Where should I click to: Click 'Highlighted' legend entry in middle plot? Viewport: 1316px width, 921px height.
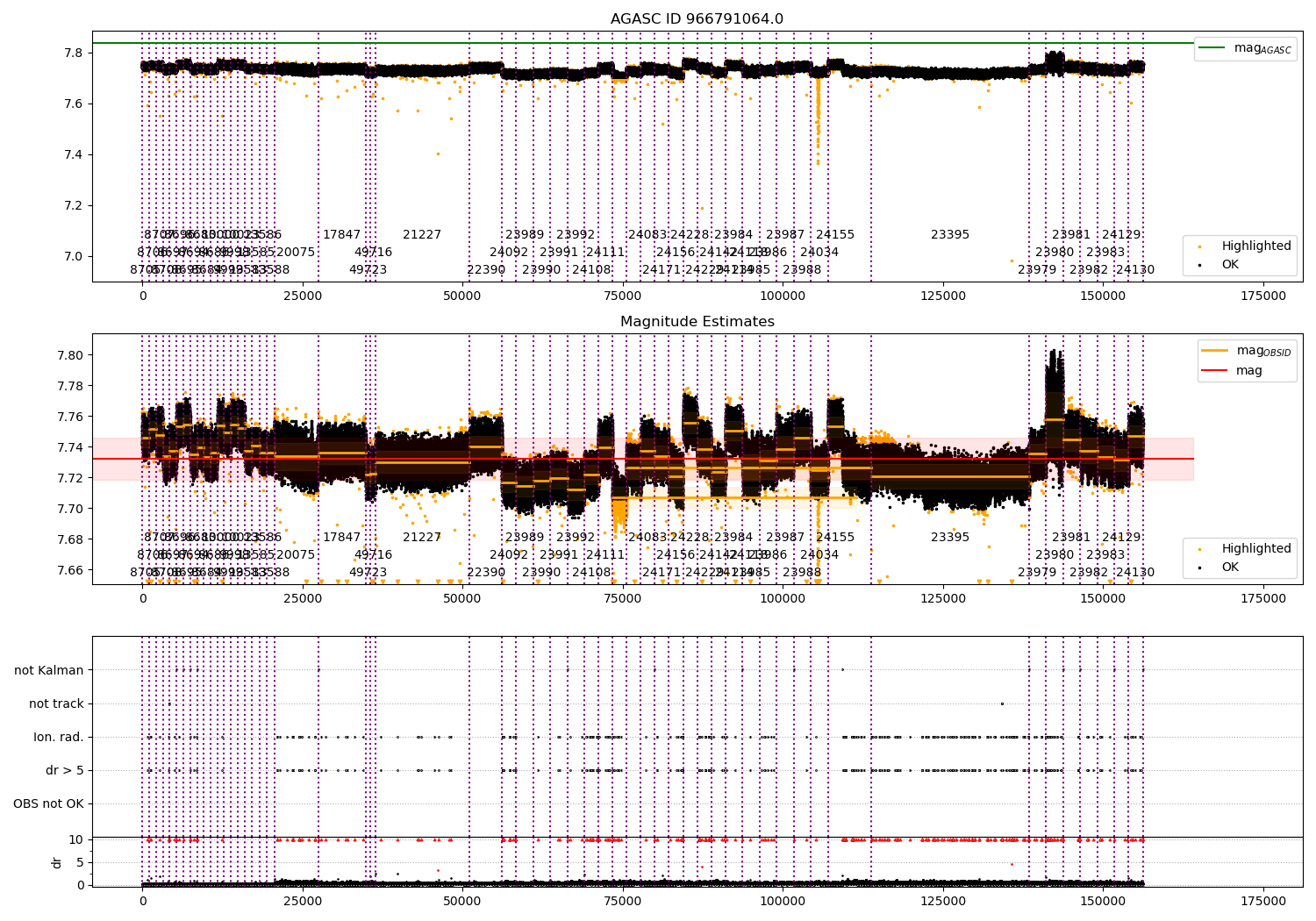[1247, 548]
